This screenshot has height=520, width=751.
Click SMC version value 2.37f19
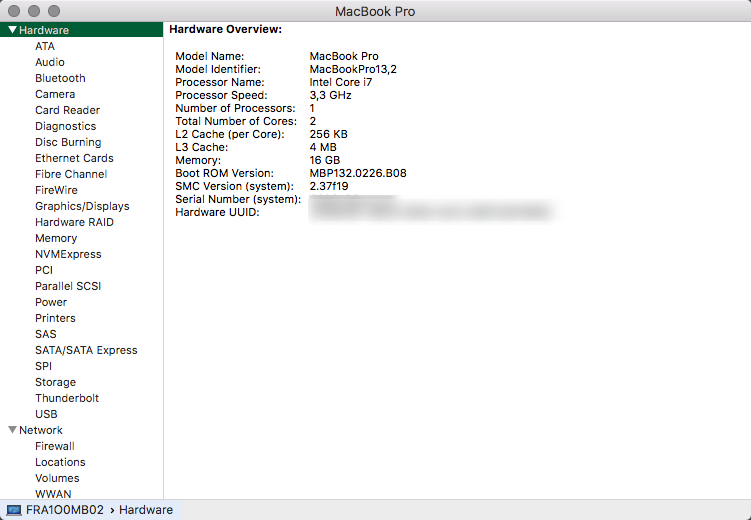coord(329,186)
